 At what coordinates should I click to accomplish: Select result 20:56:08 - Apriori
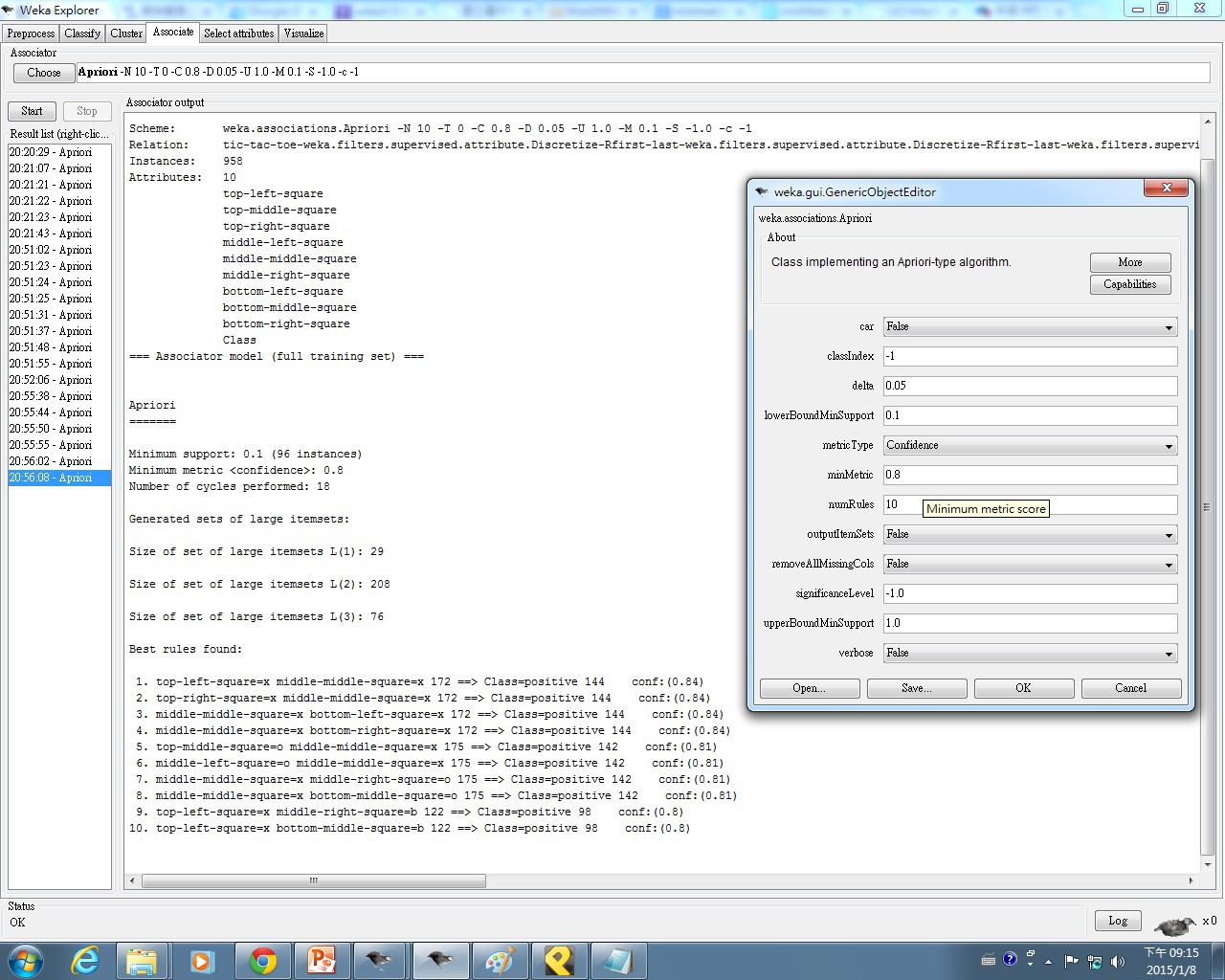click(x=59, y=478)
